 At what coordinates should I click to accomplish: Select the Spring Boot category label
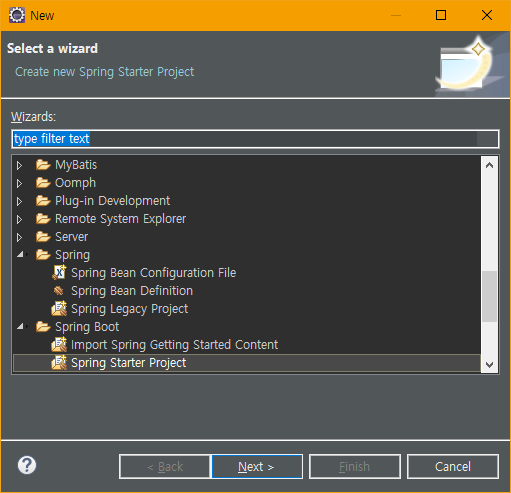[x=87, y=327]
